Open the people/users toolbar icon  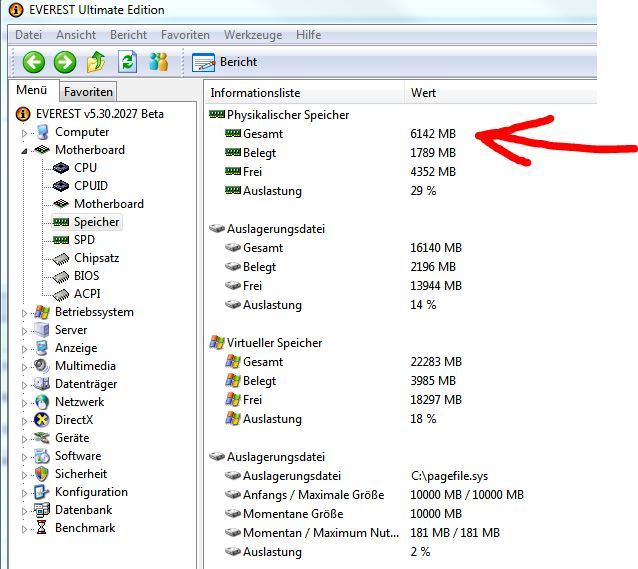[158, 62]
